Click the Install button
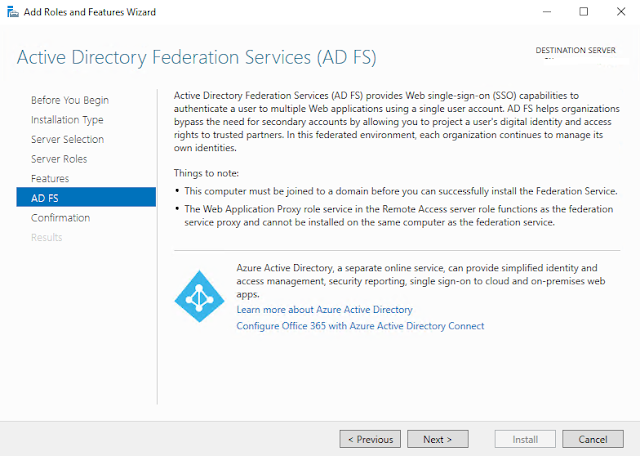 click(526, 439)
